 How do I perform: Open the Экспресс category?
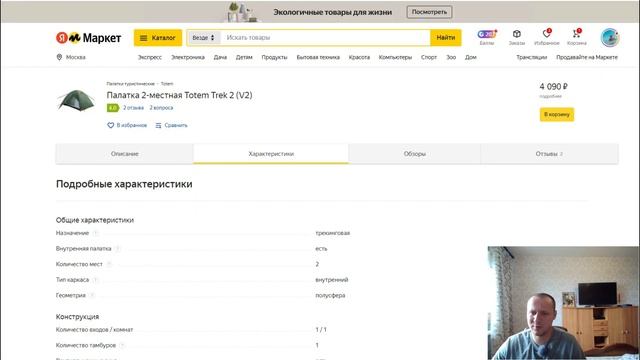(x=150, y=57)
